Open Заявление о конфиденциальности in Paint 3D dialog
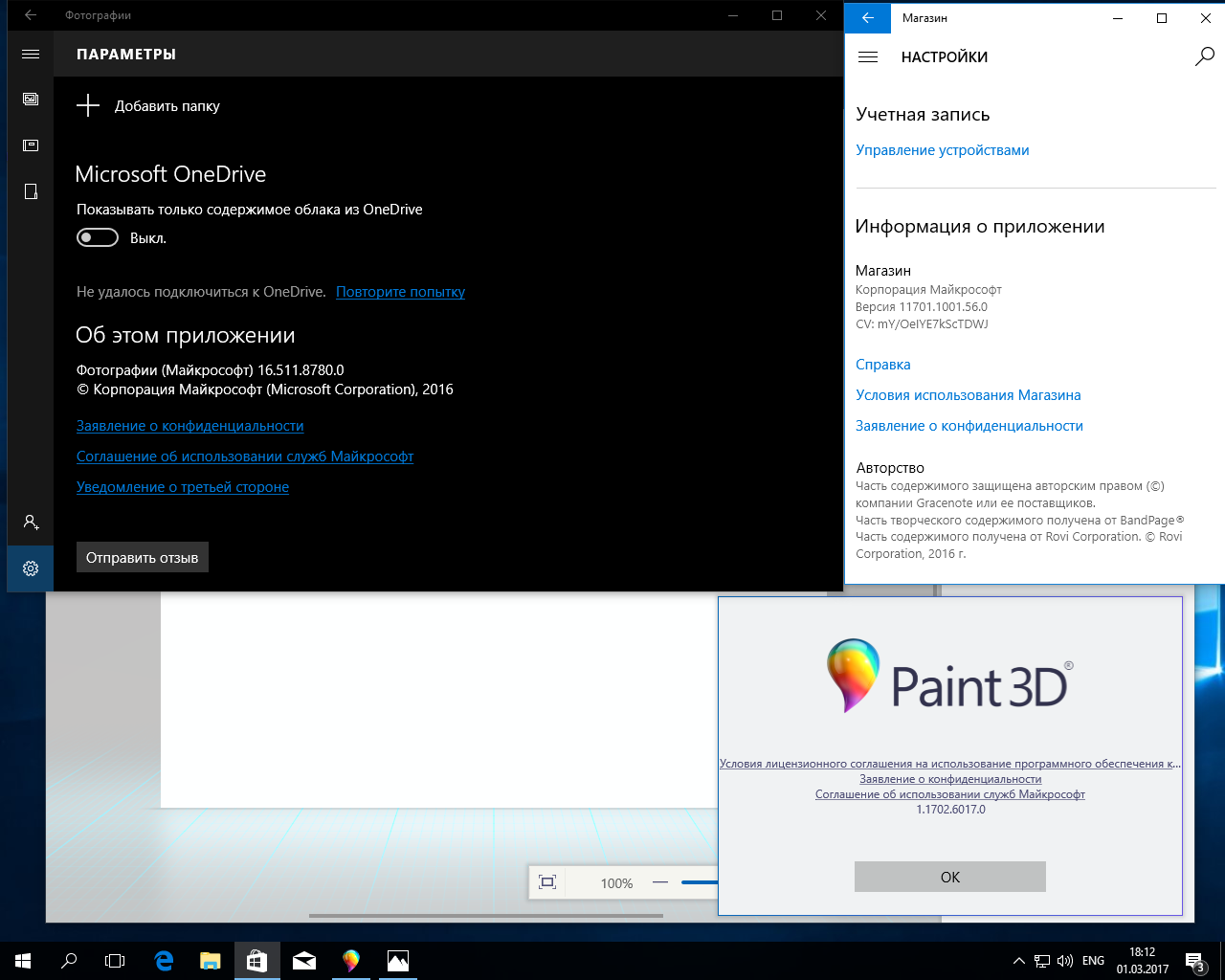Viewport: 1225px width, 980px height. (x=950, y=779)
